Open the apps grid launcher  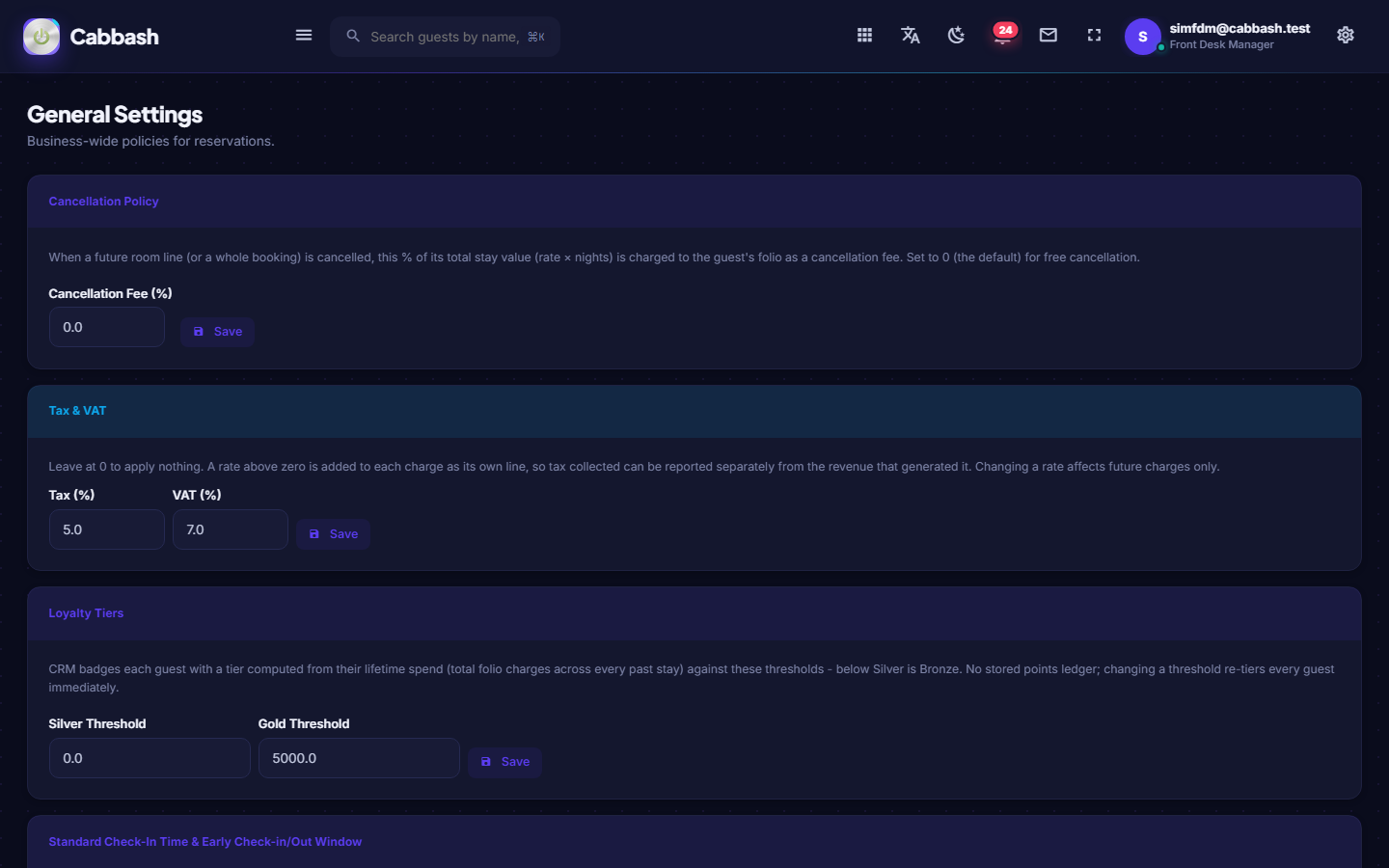pos(864,36)
